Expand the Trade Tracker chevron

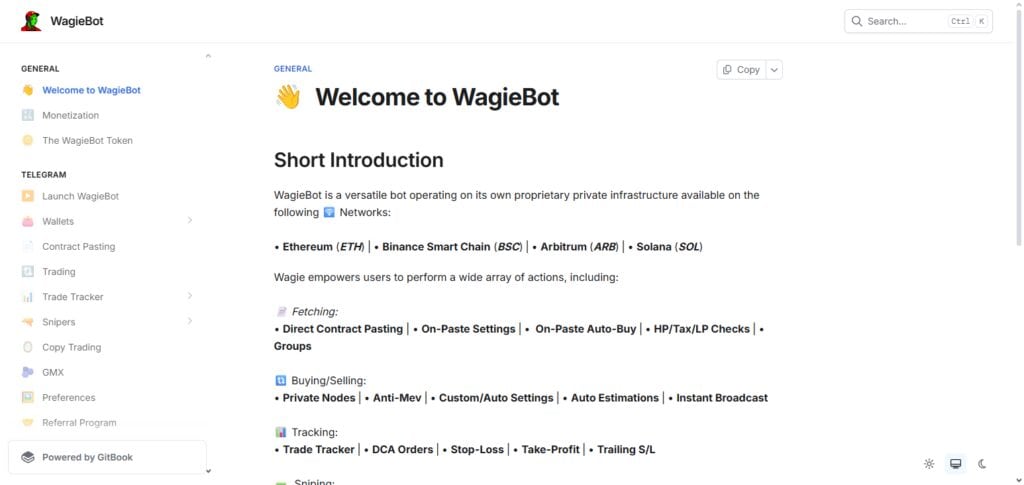point(189,296)
